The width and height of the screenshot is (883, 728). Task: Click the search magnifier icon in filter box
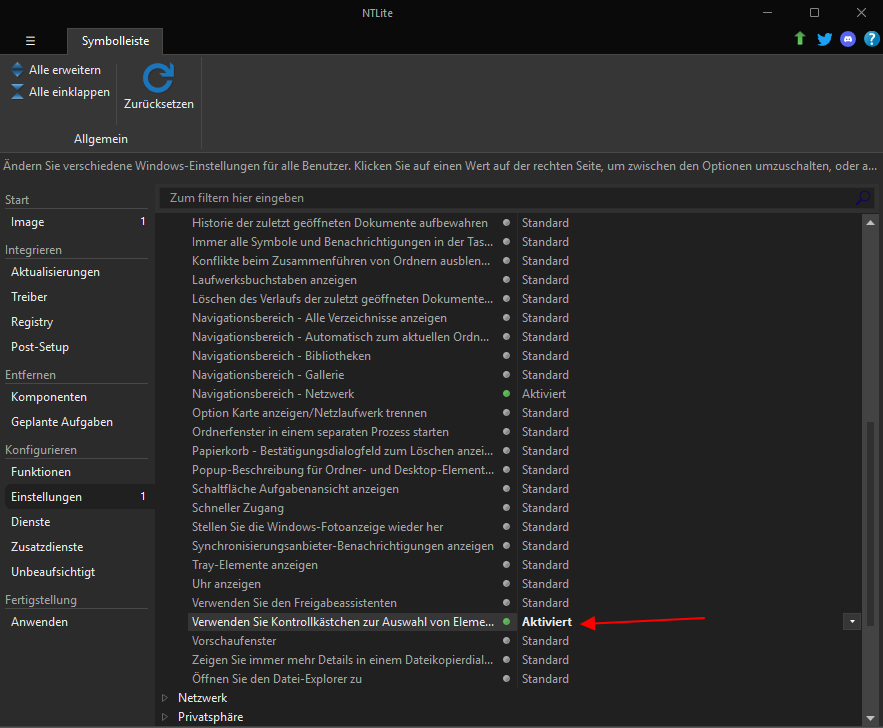click(862, 198)
